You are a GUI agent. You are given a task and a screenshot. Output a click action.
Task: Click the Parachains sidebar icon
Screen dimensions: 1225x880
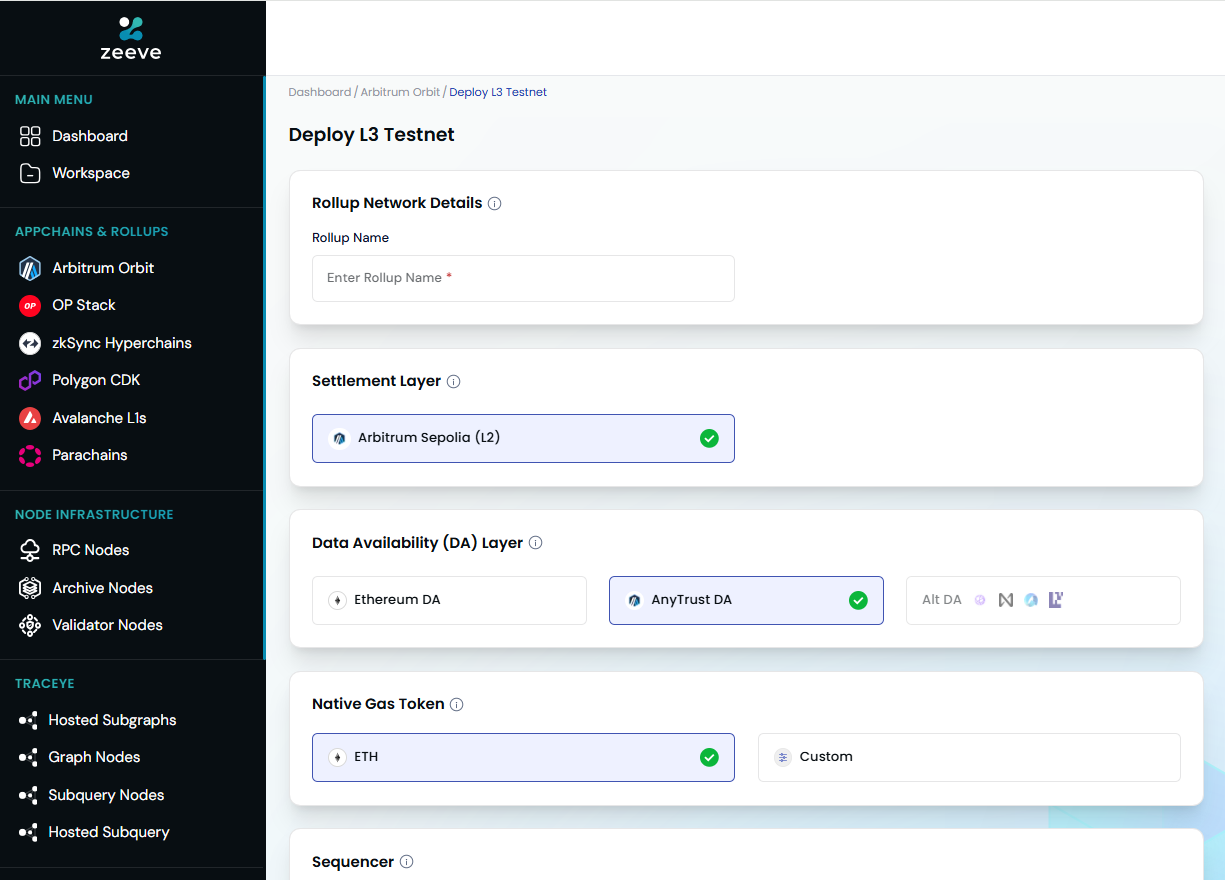click(x=30, y=455)
